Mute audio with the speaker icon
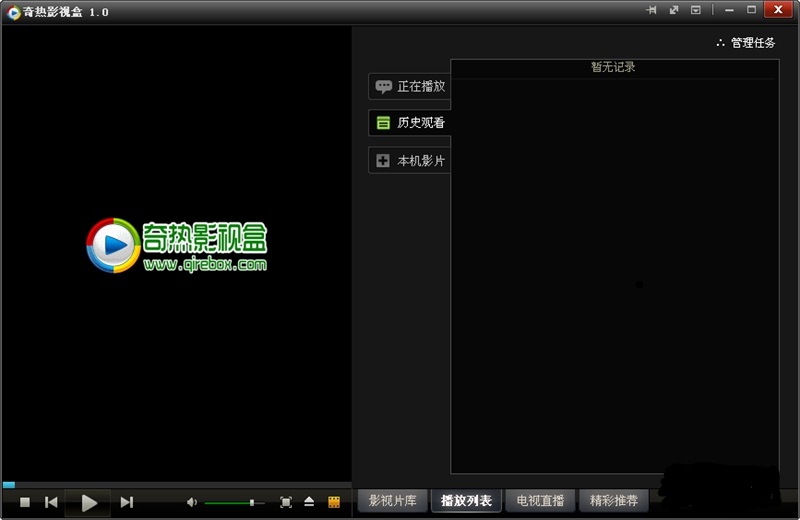Screen dimensions: 800x520 [x=192, y=502]
